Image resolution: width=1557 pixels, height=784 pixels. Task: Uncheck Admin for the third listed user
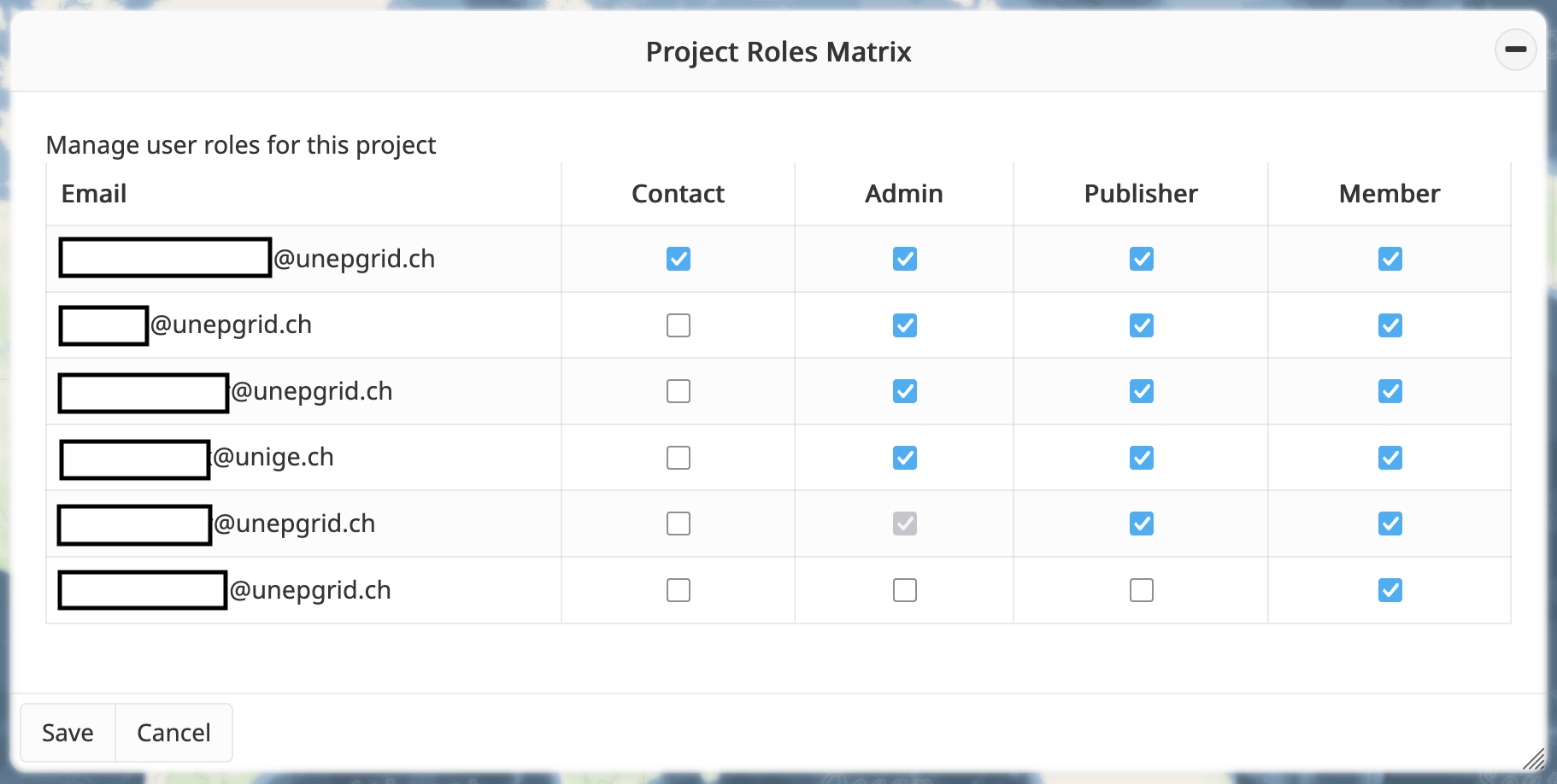904,391
